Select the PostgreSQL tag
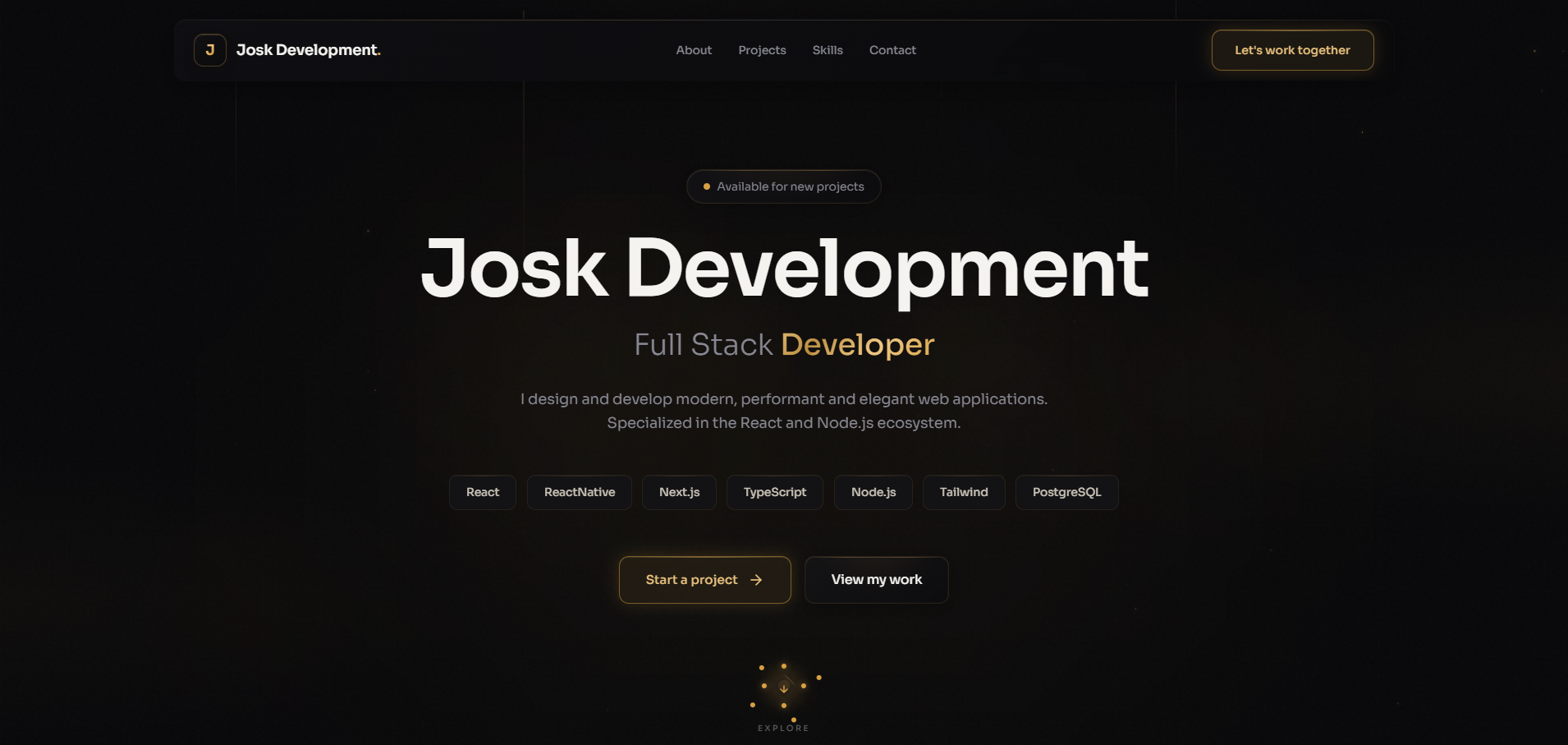 tap(1067, 492)
